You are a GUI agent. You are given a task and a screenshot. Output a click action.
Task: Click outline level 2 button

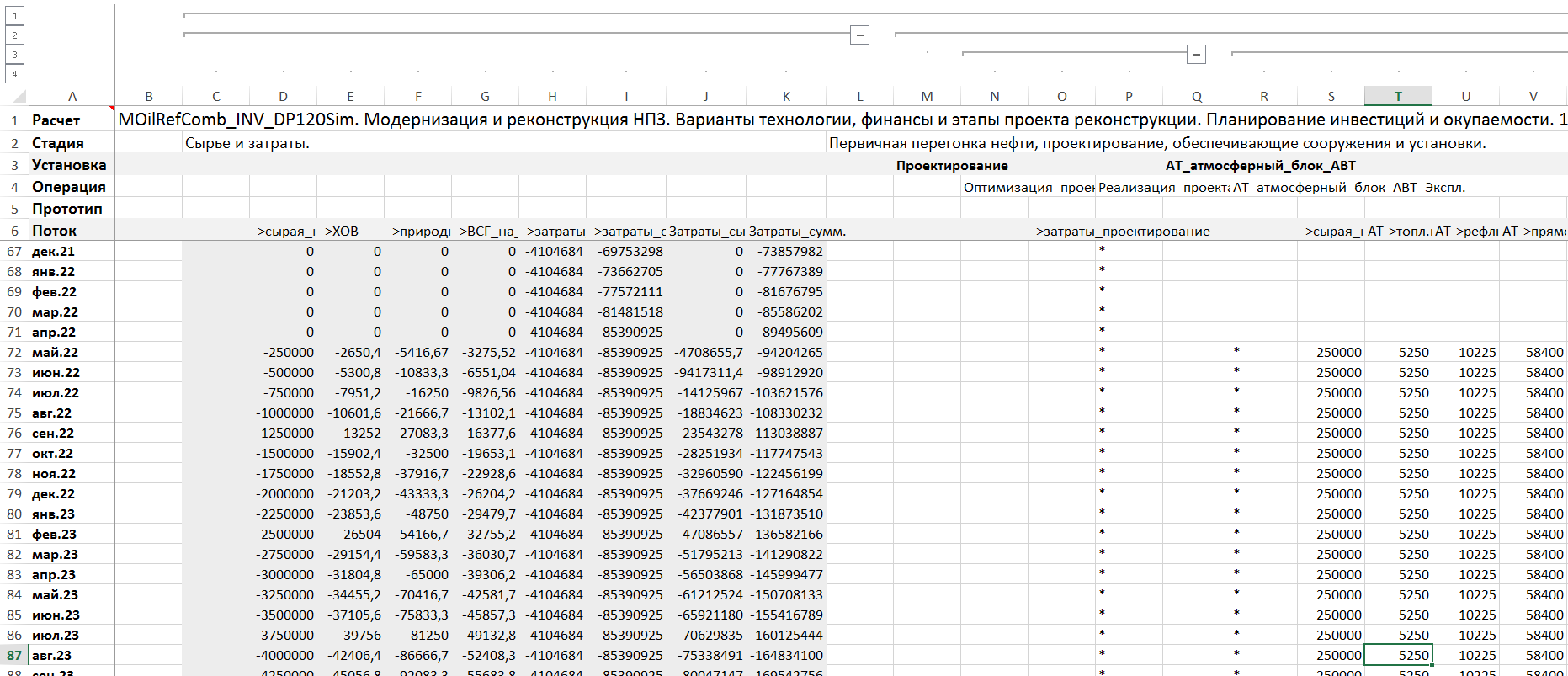(14, 35)
